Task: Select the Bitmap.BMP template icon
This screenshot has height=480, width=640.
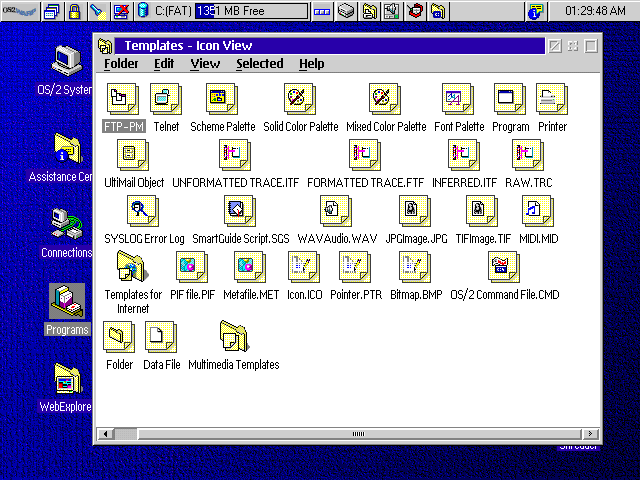Action: (x=415, y=267)
